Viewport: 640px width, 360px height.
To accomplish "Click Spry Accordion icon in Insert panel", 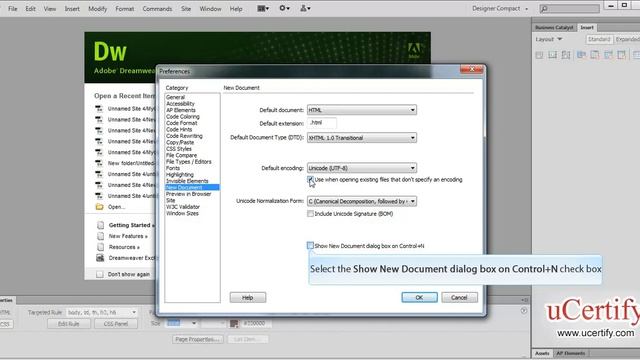I will tap(608, 55).
